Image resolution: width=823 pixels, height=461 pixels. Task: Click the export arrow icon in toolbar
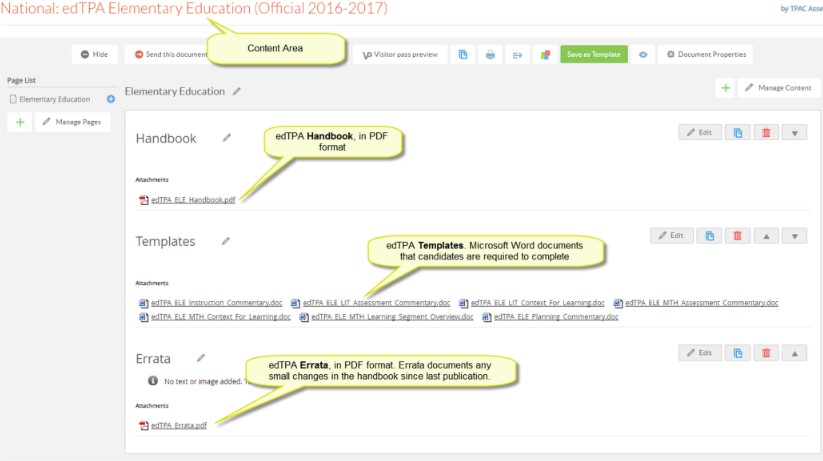click(x=518, y=54)
